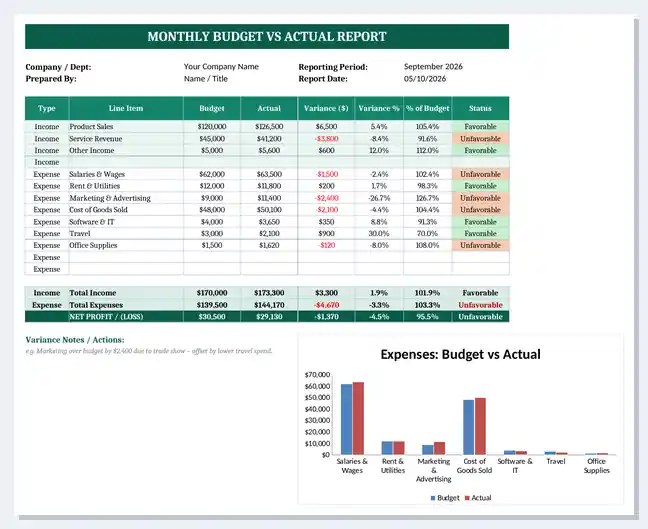Select the 'Cost of Goods Sold' table cell
This screenshot has width=648, height=529.
(x=126, y=210)
